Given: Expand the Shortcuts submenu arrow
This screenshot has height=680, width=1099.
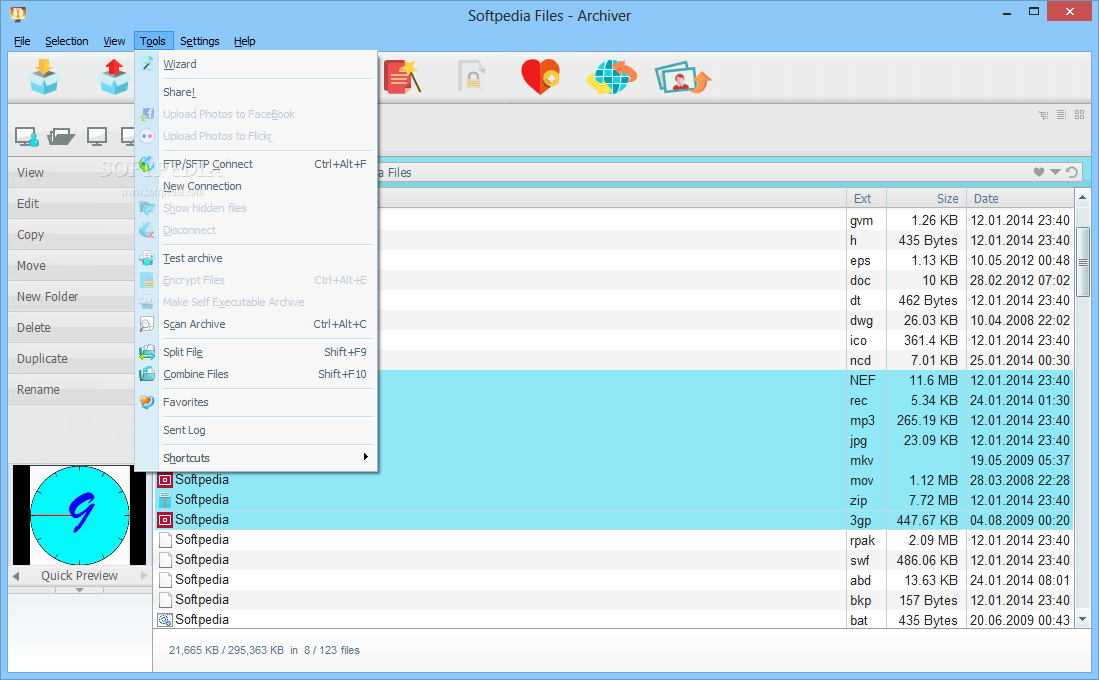Looking at the screenshot, I should [x=365, y=457].
